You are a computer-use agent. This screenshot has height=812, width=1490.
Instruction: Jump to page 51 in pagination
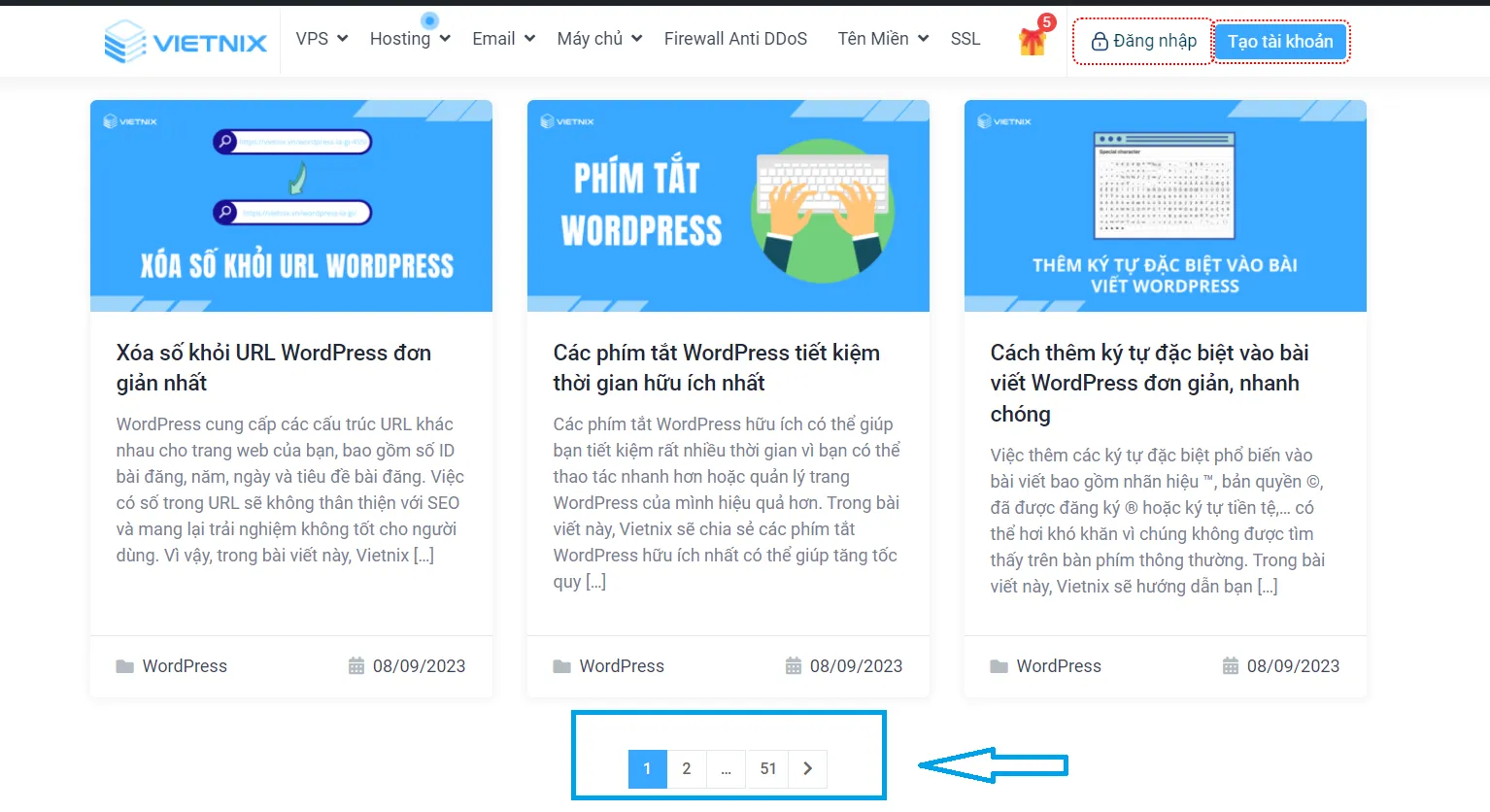[x=768, y=768]
